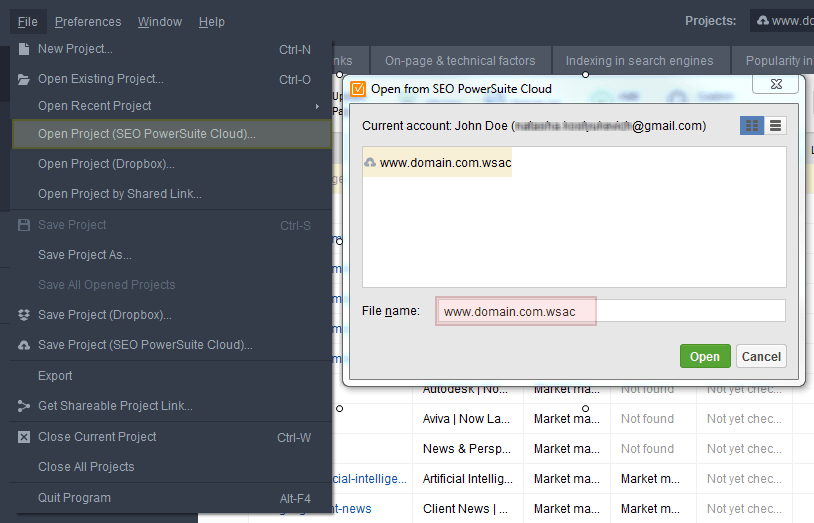Screen dimensions: 814x523
Task: Click the t-news link in table
Action: pos(352,509)
